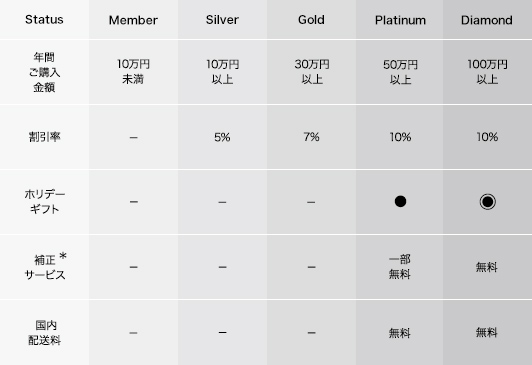Click the double circle under Diamond
This screenshot has height=365, width=532.
(488, 202)
